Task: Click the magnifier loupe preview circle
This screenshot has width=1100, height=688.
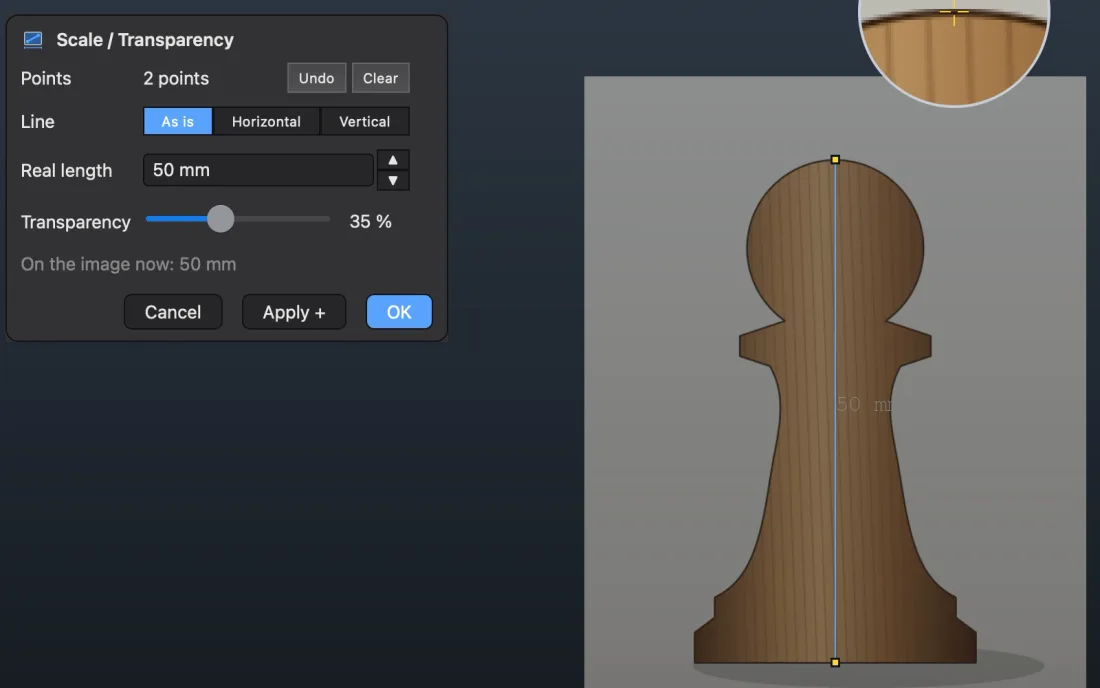Action: 954,49
